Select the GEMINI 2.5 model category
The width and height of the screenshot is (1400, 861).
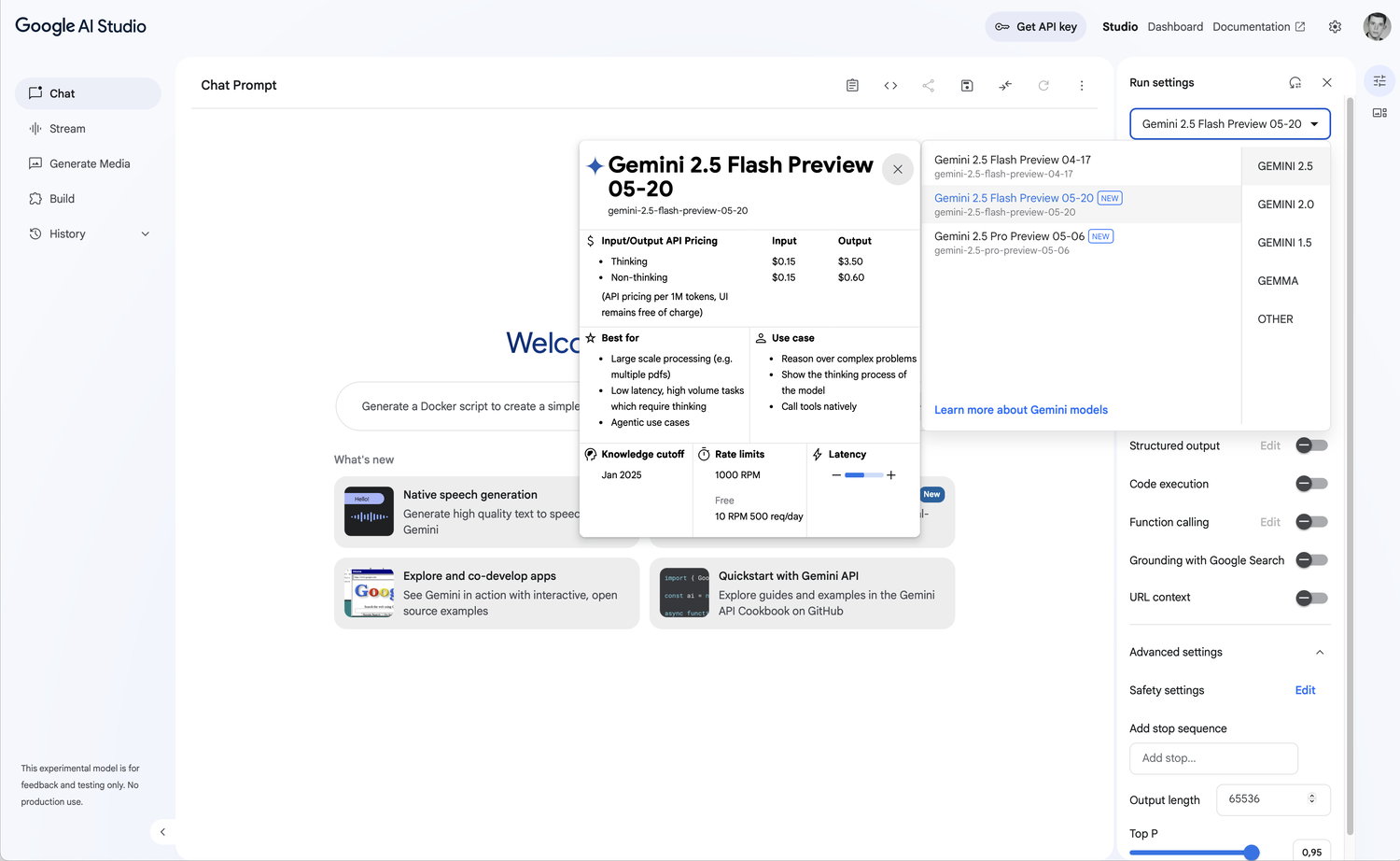pos(1285,166)
